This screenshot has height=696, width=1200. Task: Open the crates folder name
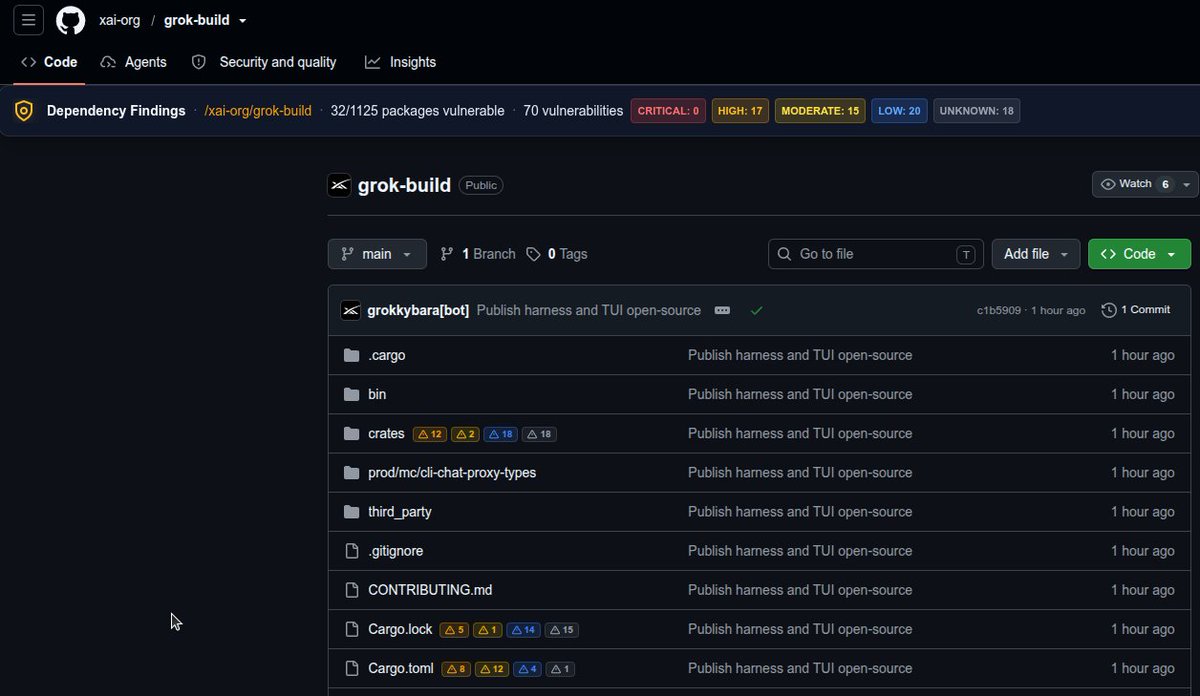(386, 434)
